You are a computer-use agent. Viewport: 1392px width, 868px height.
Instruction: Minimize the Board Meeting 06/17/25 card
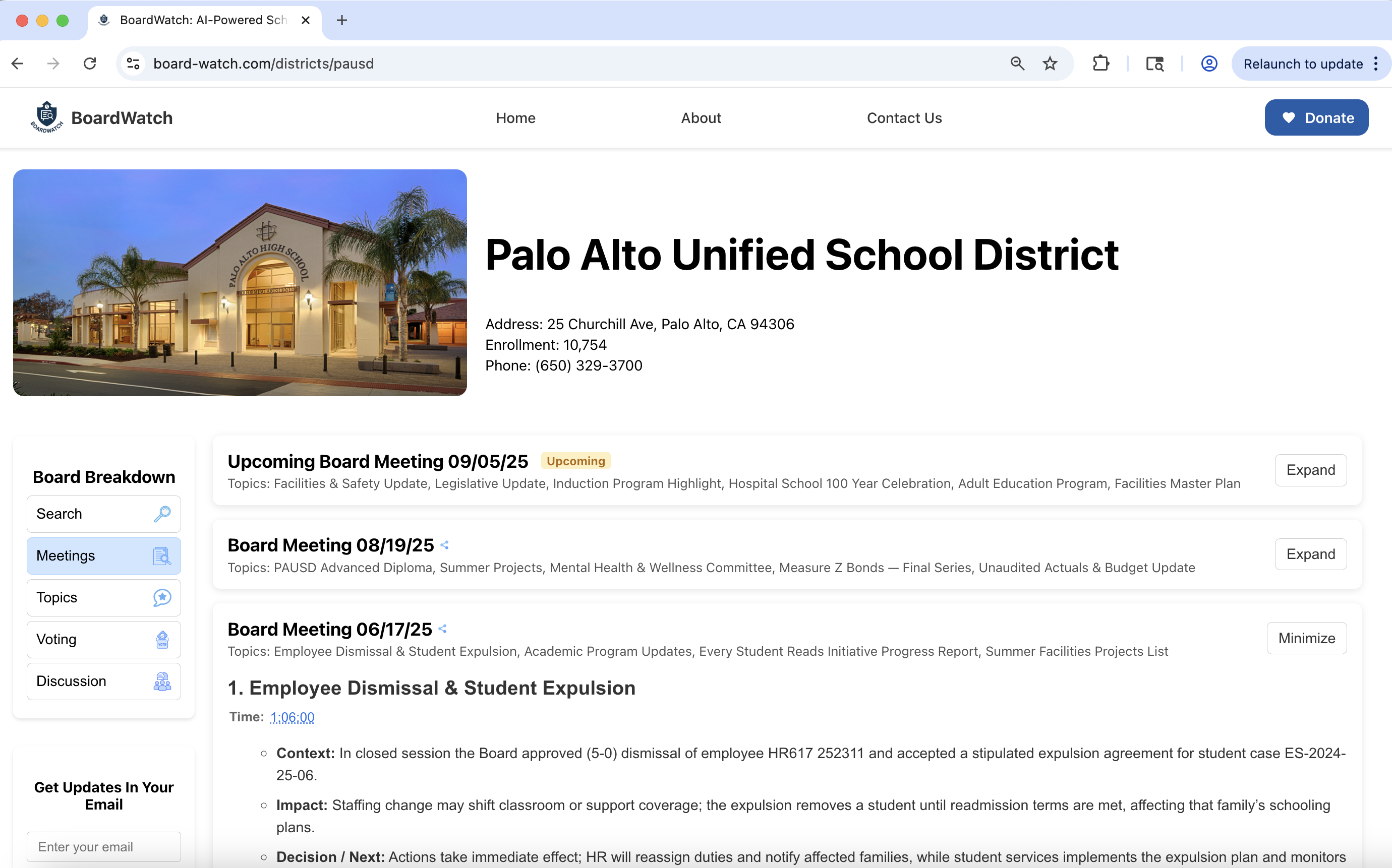click(1306, 638)
